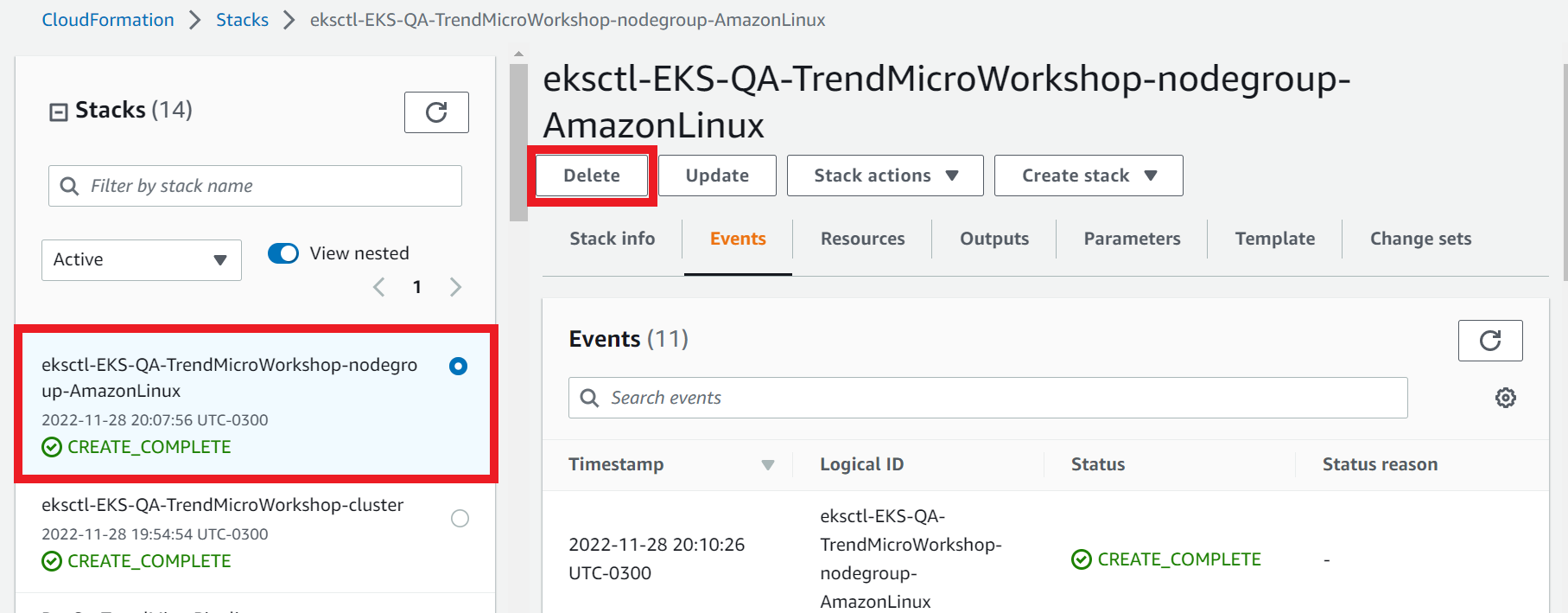Go to next page of stacks
The height and width of the screenshot is (613, 1568).
[x=456, y=287]
